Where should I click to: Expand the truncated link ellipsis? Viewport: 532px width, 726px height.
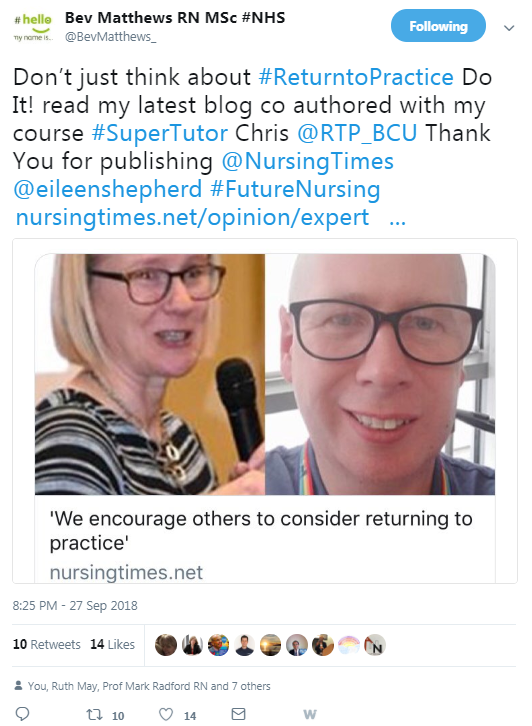coord(397,218)
